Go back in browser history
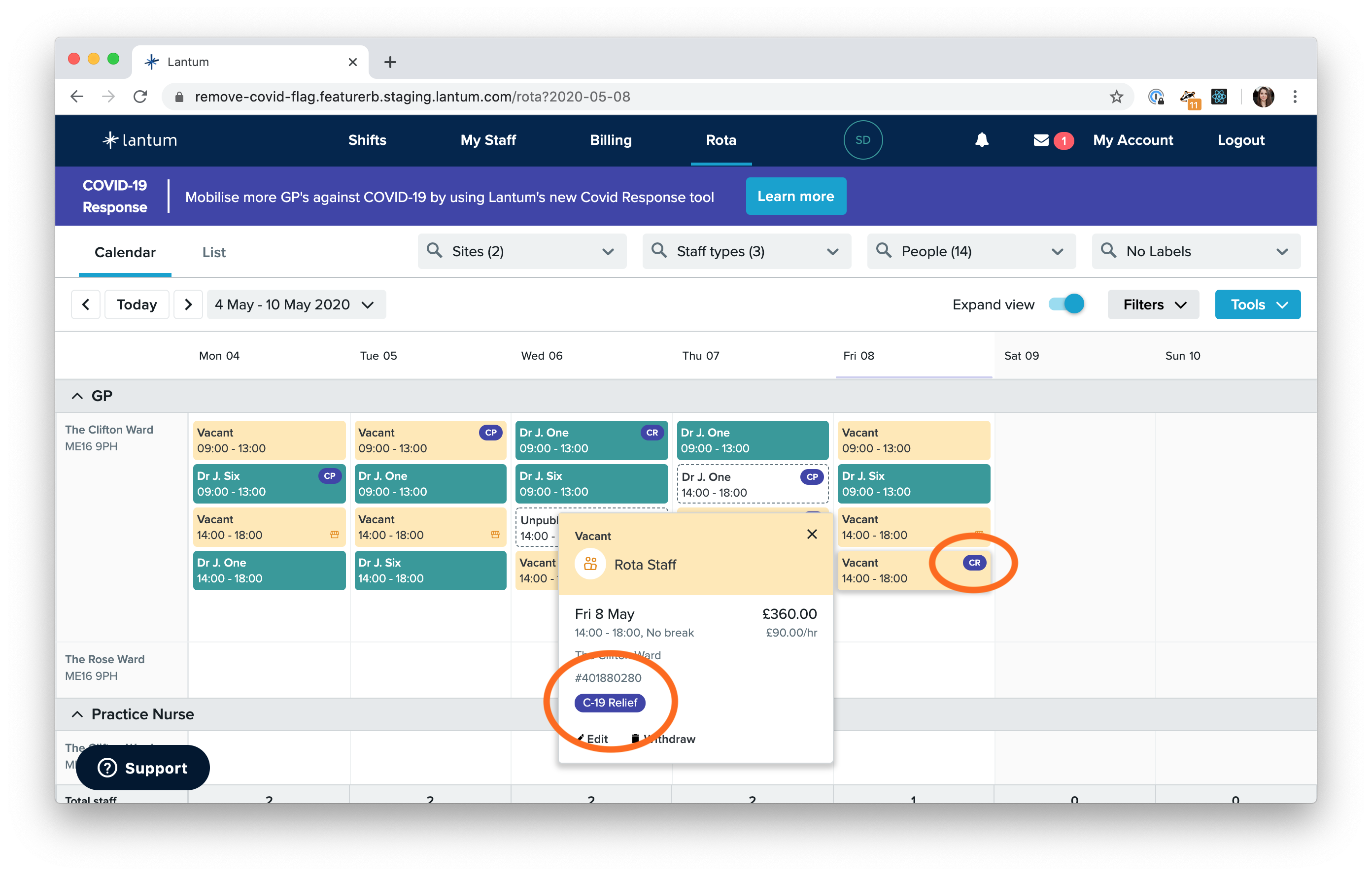 coord(77,97)
